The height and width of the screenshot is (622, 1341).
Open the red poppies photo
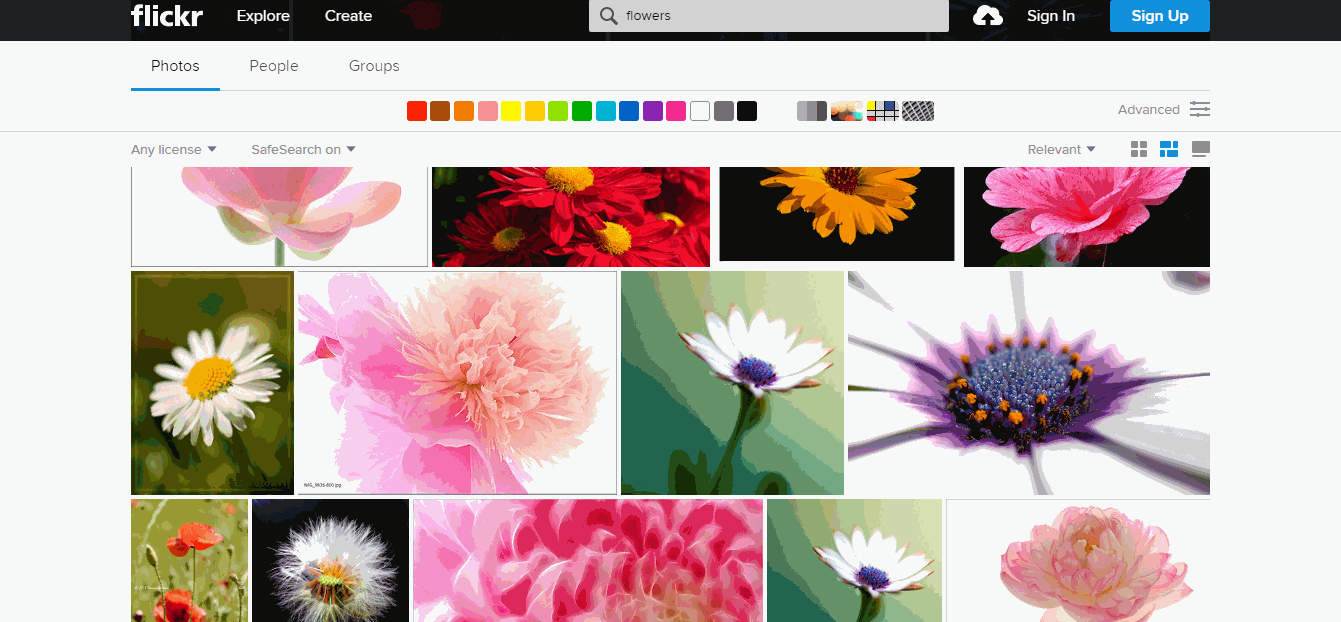[189, 561]
